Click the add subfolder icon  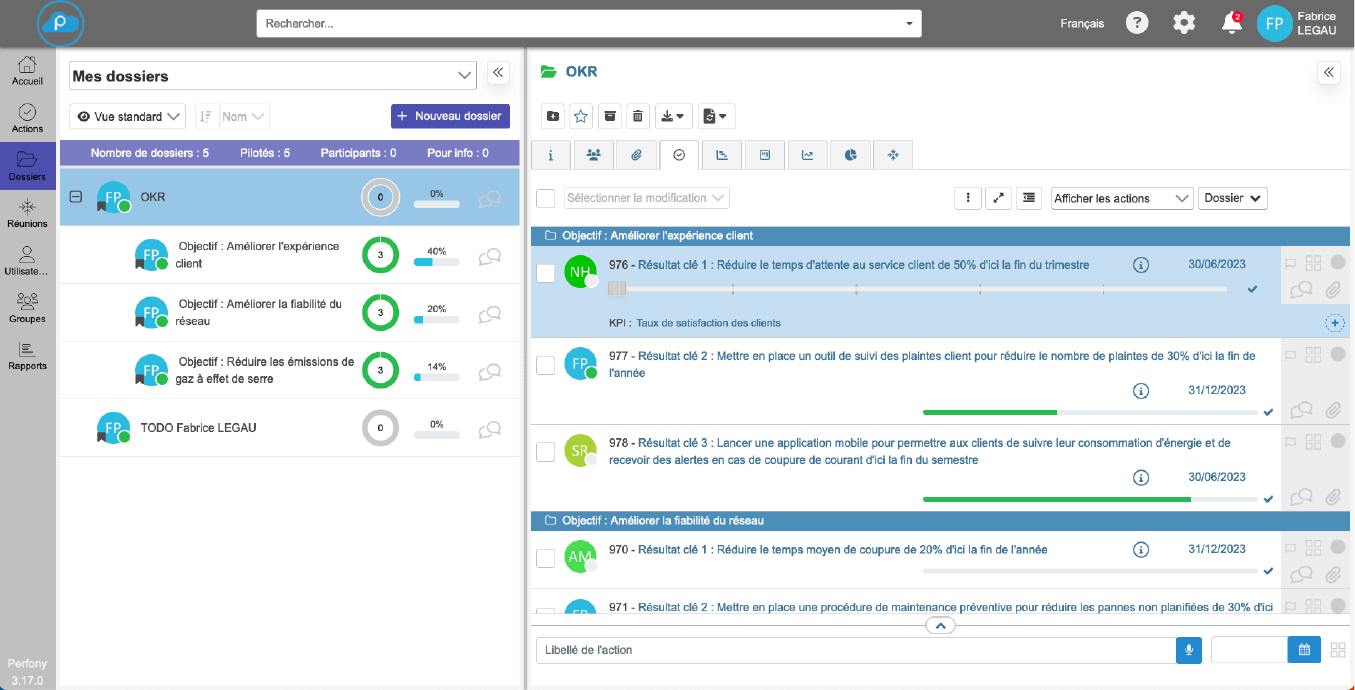[x=552, y=117]
